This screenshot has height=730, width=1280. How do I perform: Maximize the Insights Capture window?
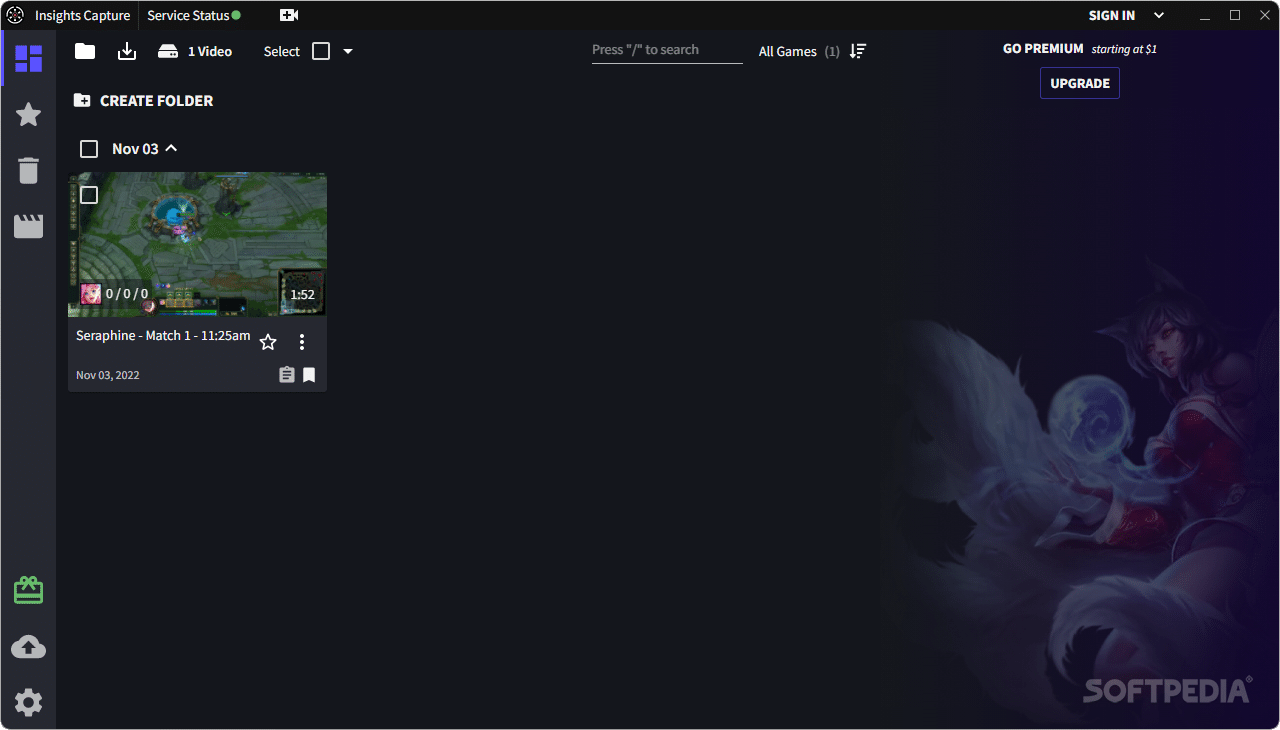pyautogui.click(x=1235, y=15)
